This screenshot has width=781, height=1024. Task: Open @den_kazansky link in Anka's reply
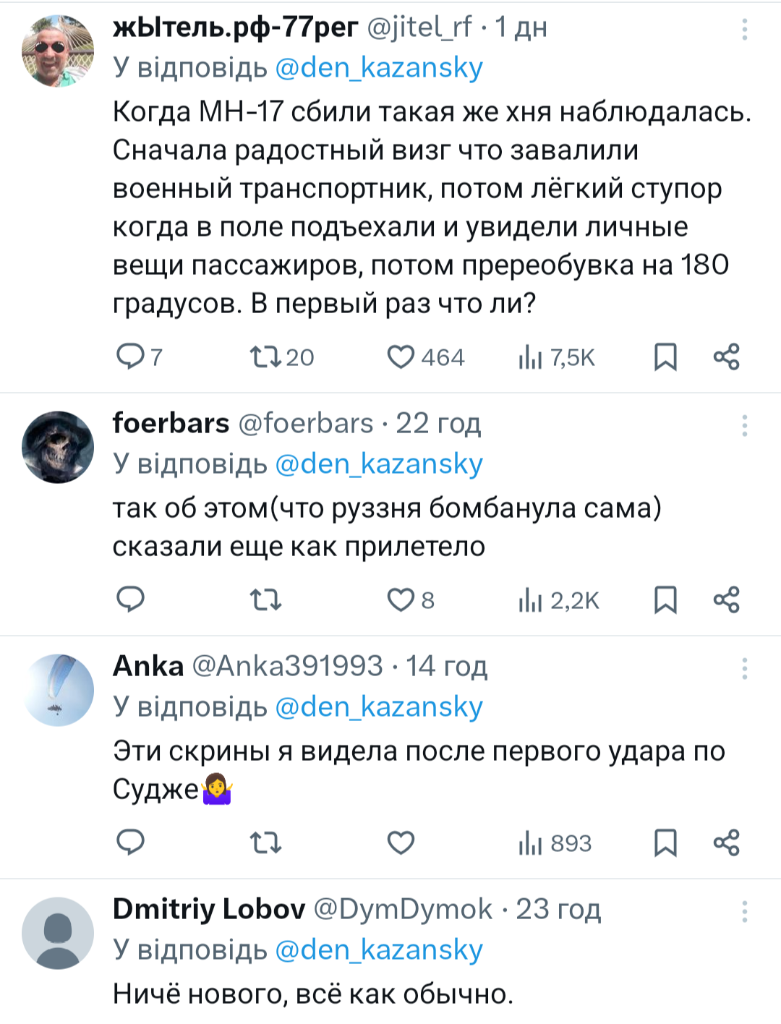tap(378, 707)
